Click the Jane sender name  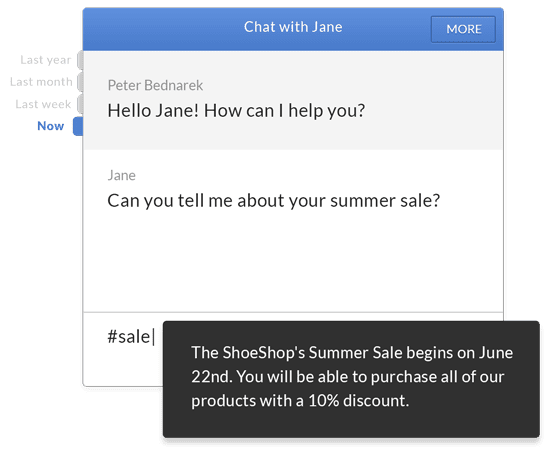pyautogui.click(x=121, y=175)
